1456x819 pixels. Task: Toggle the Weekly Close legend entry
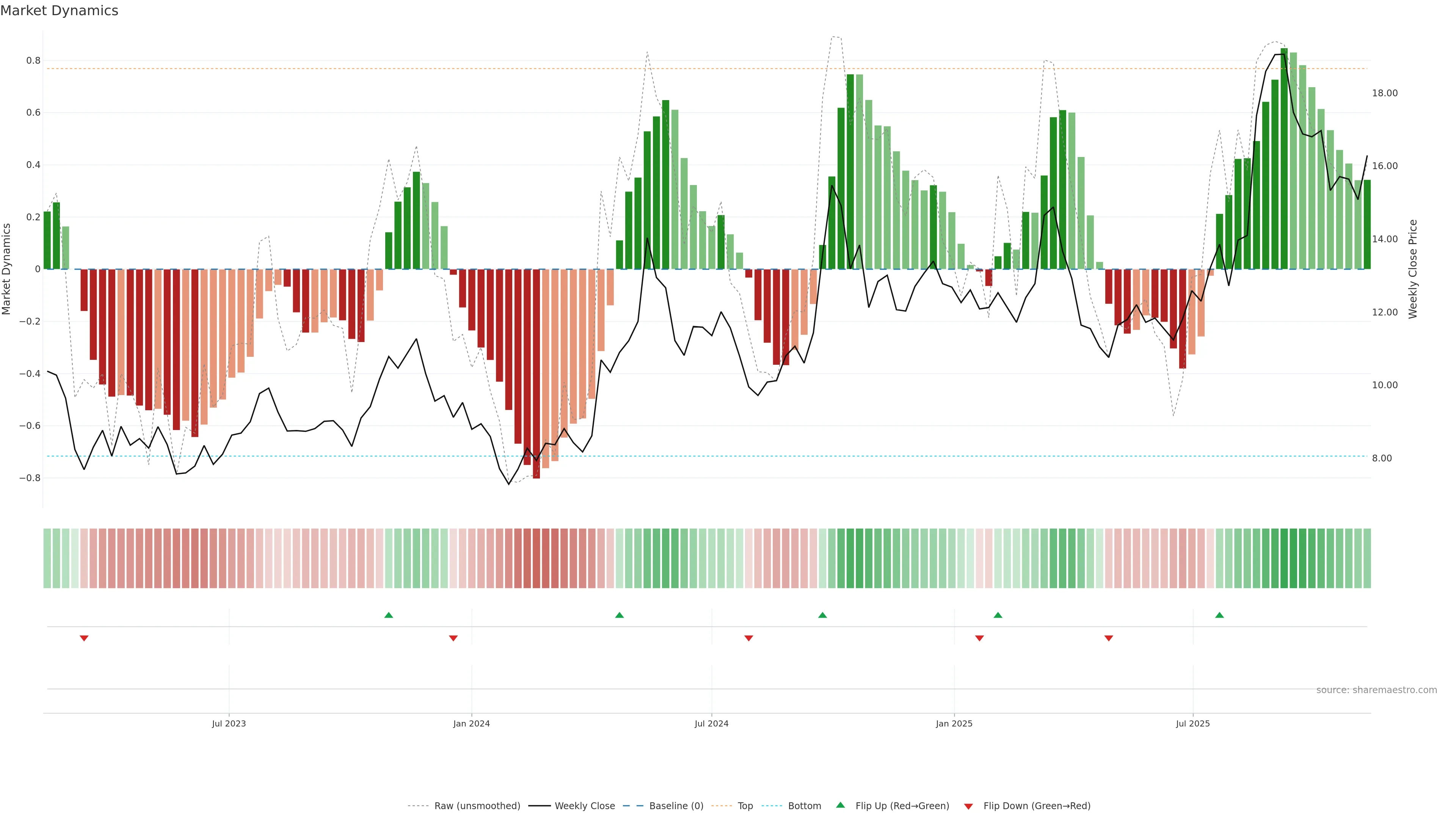coord(584,806)
